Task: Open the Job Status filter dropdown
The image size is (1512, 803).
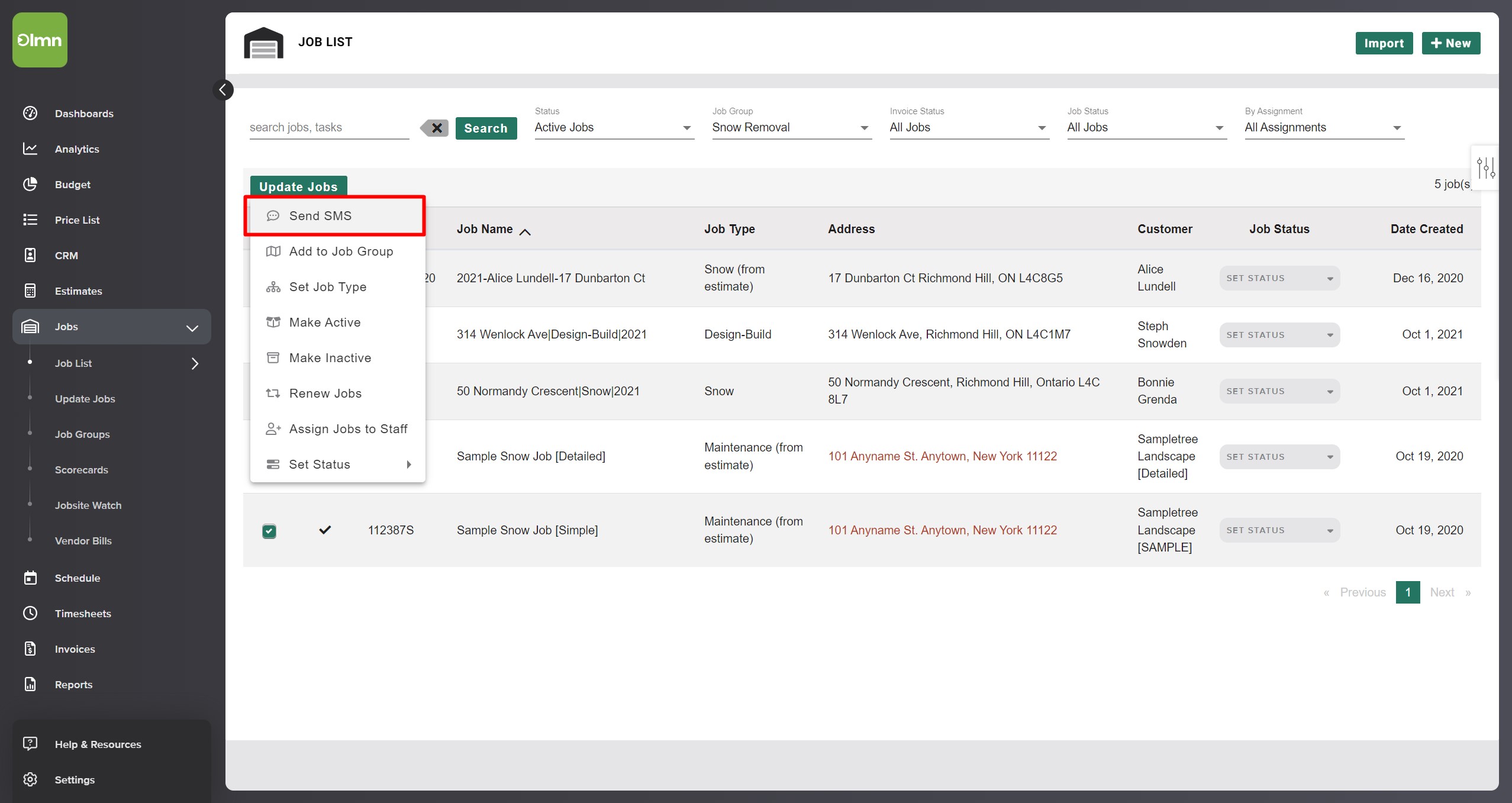Action: 1147,128
